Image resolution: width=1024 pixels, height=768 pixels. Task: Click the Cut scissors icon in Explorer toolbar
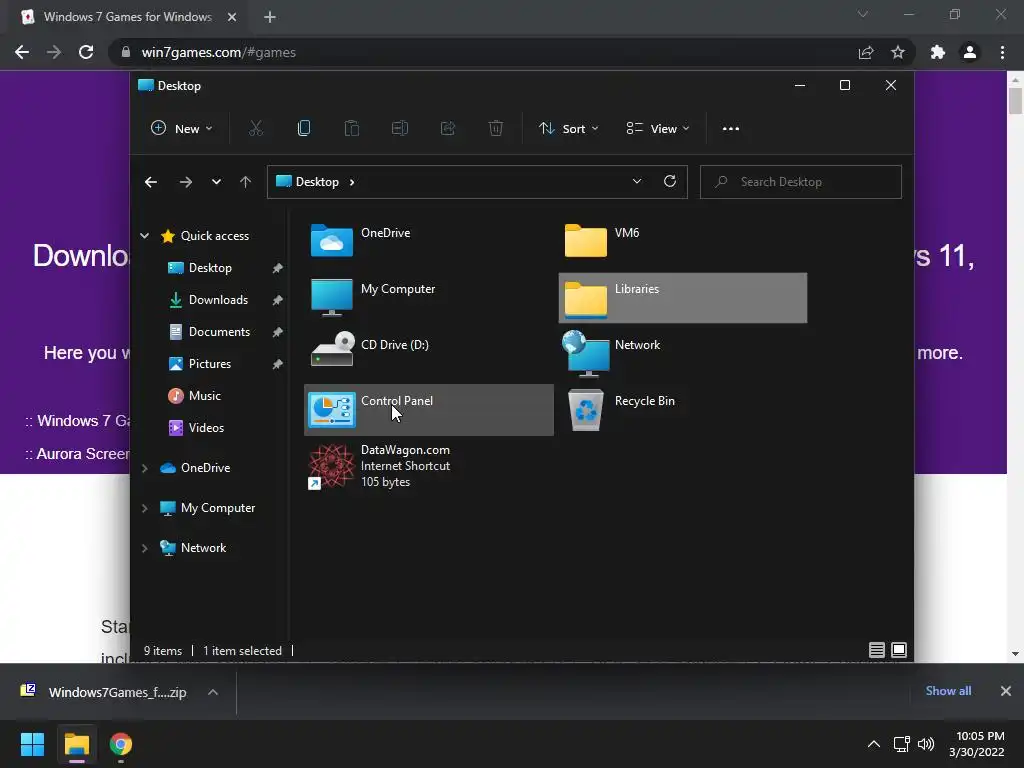pyautogui.click(x=255, y=129)
